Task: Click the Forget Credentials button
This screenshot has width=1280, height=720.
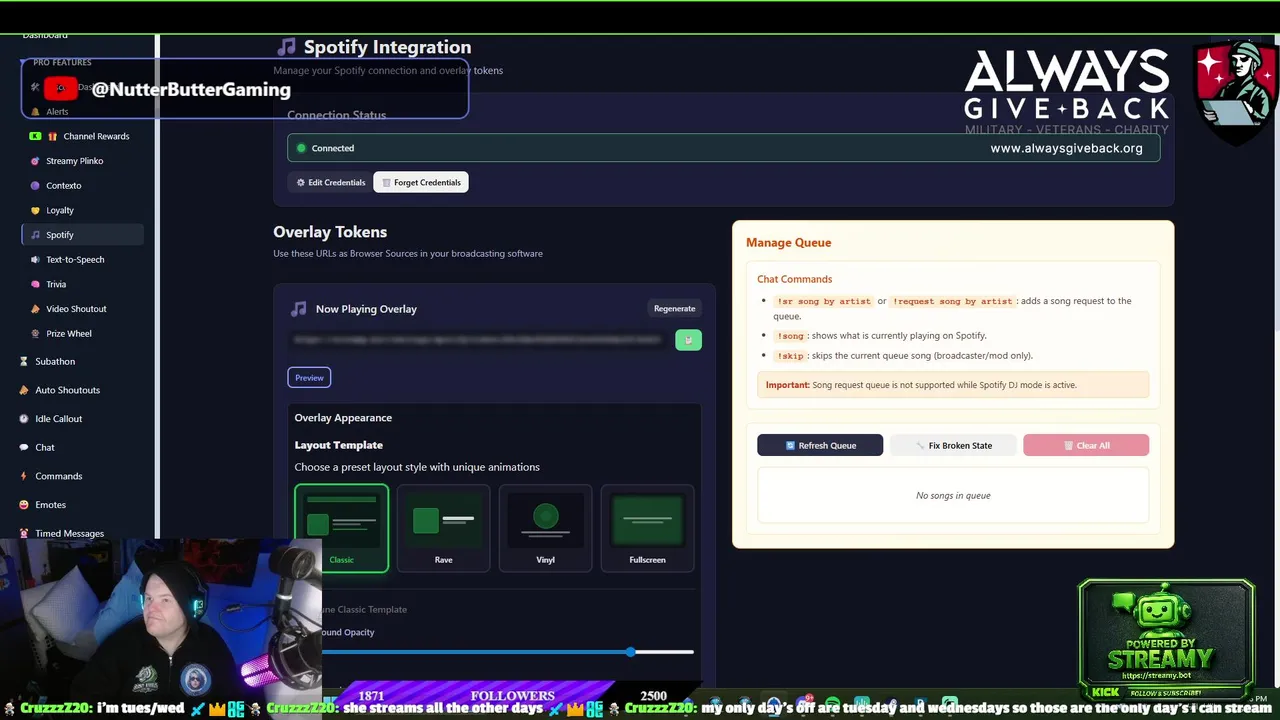Action: coord(421,182)
